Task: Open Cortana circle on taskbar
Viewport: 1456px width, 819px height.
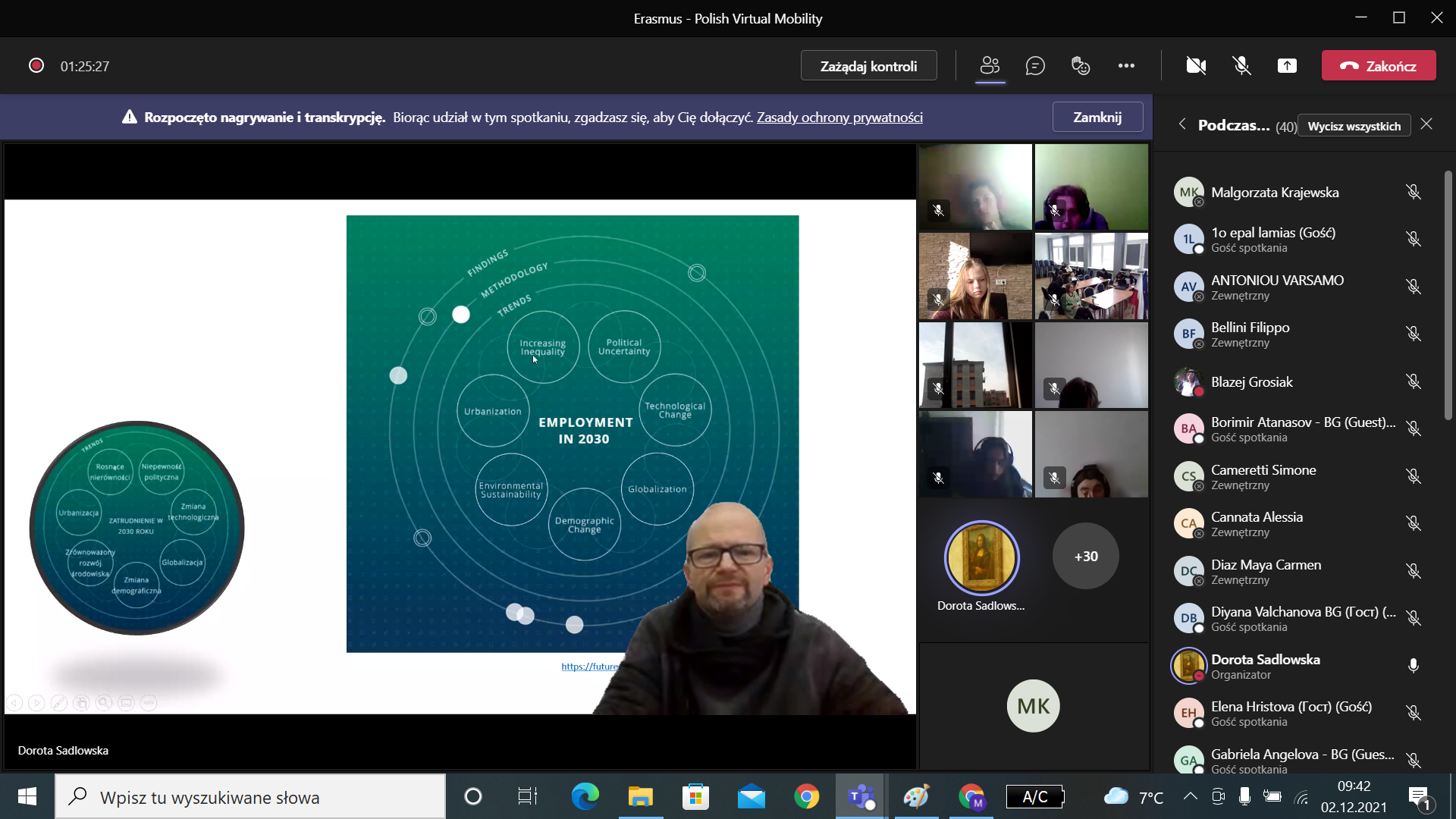Action: point(472,796)
